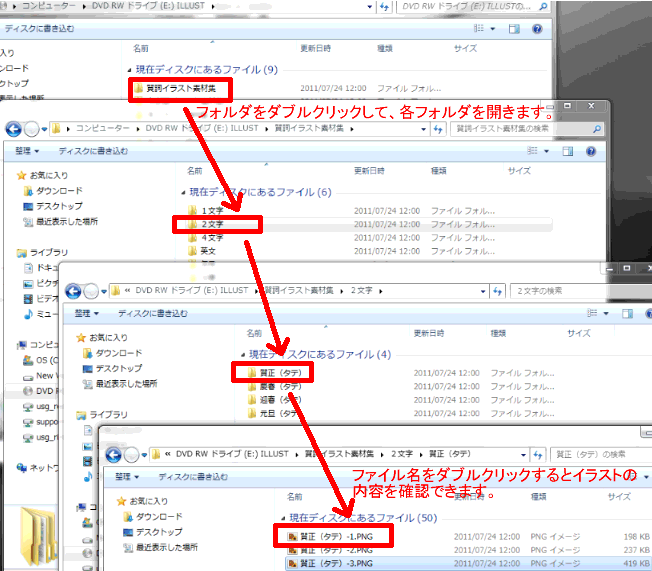The image size is (652, 571).
Task: Click the address bar folder icon in the 賀詞イラスト素材集 window
Action: (56, 129)
